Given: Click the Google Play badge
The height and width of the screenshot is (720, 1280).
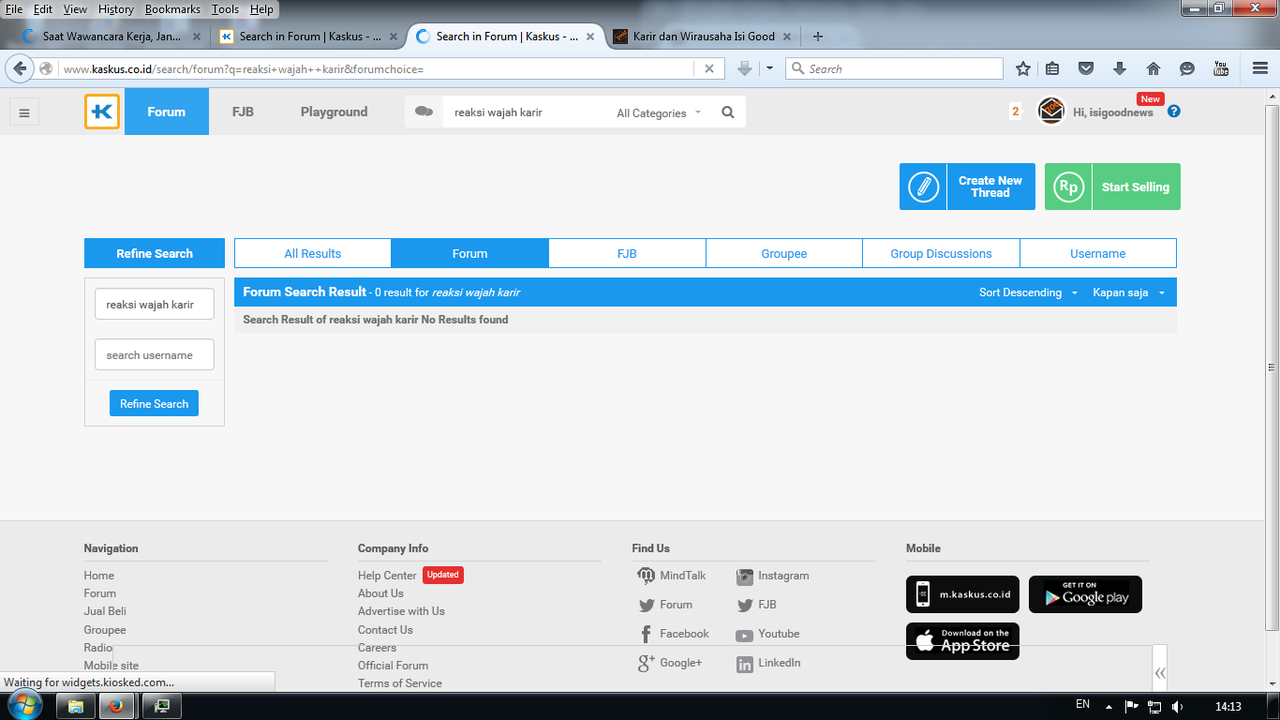Looking at the screenshot, I should click(1085, 594).
